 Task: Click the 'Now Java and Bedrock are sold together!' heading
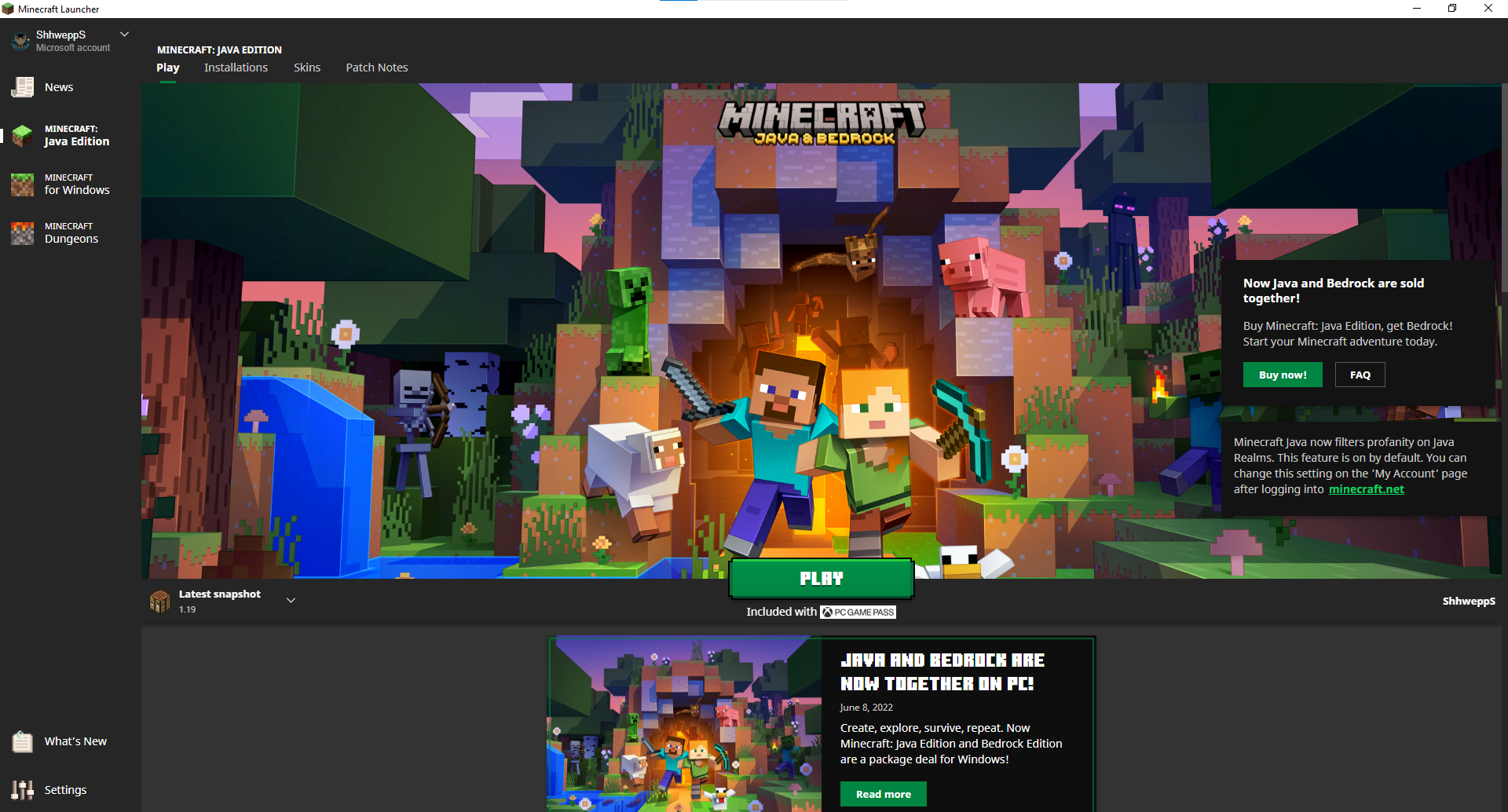click(x=1334, y=291)
